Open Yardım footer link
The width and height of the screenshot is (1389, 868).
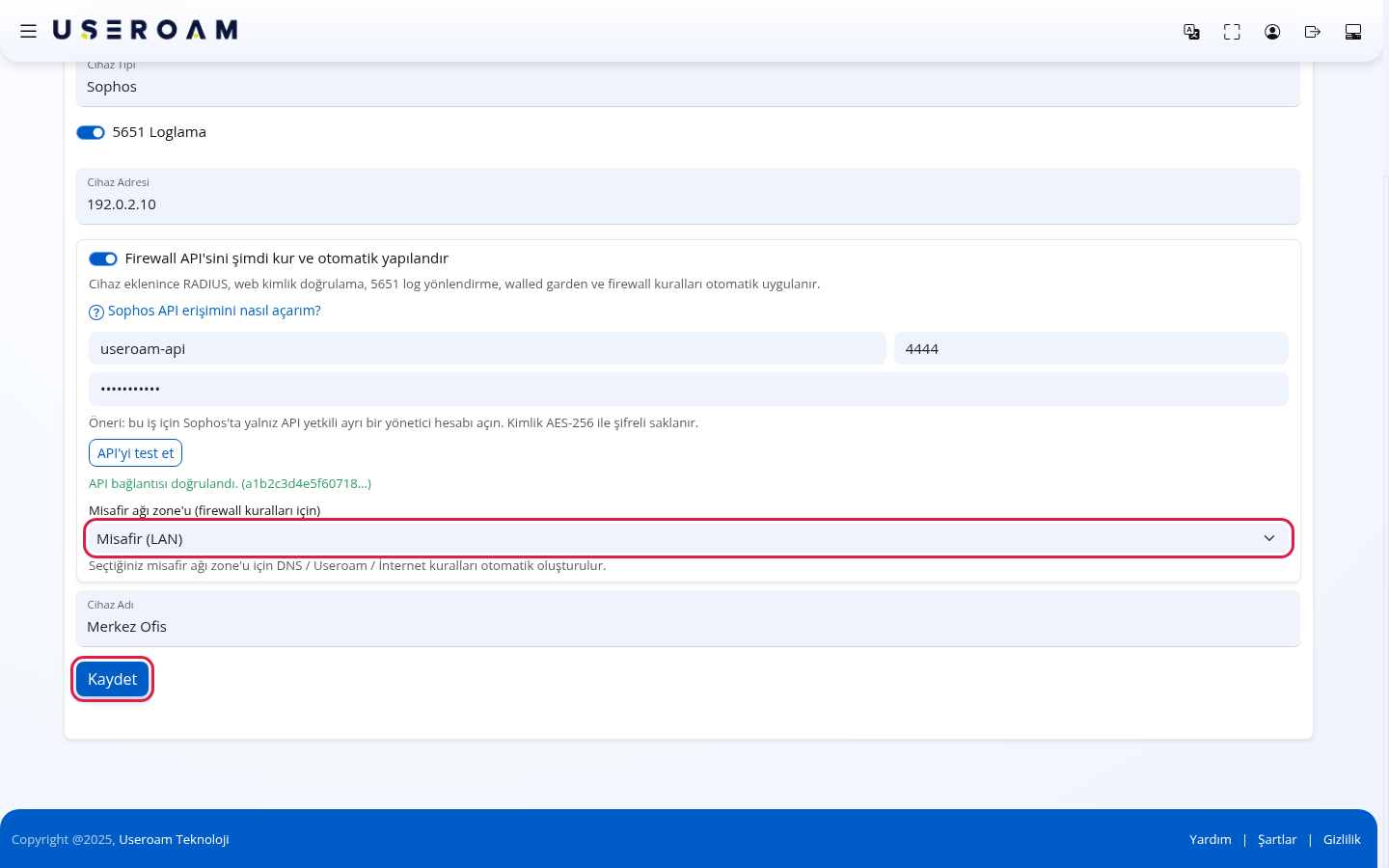(1211, 839)
